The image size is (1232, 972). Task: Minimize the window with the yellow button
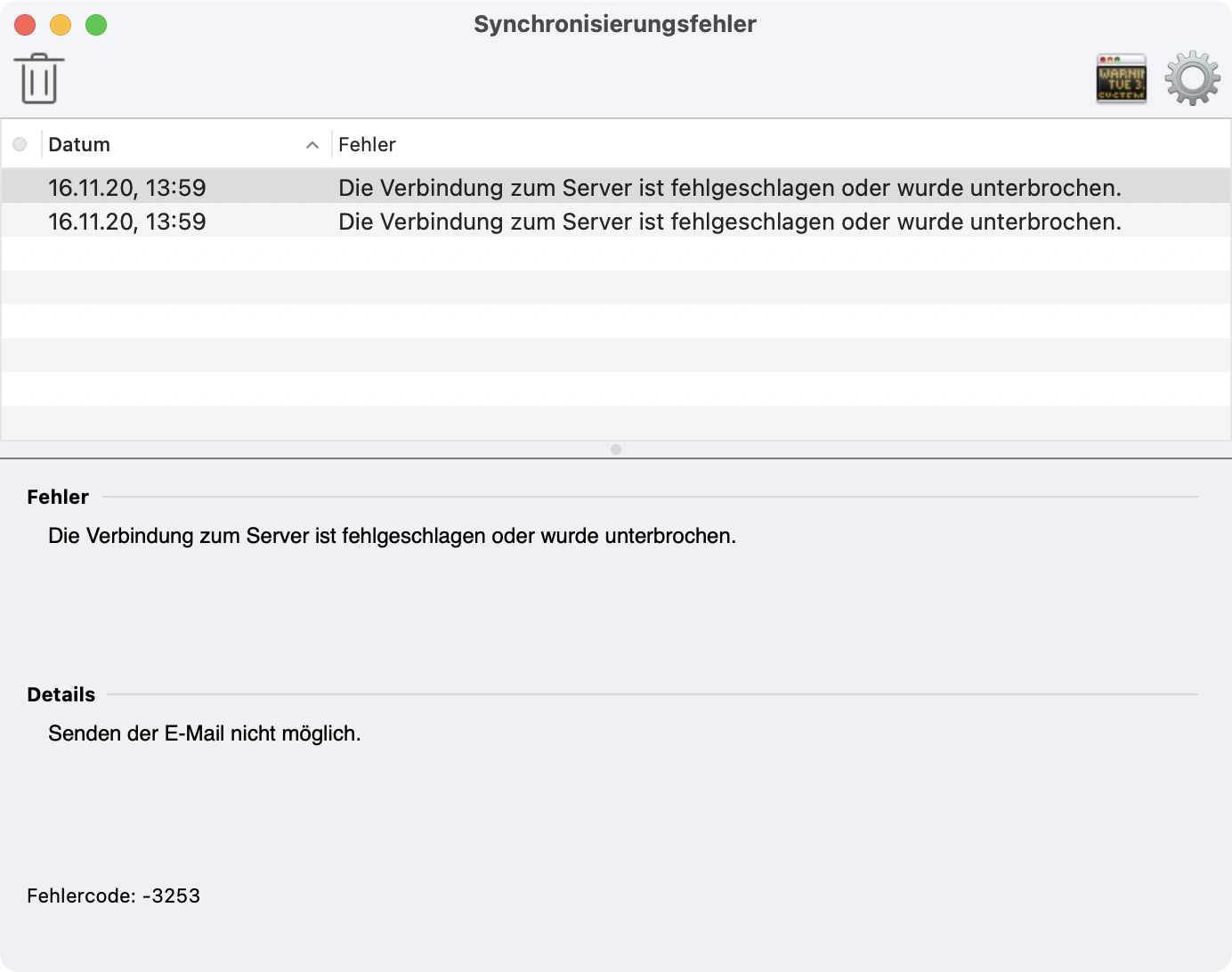click(x=61, y=25)
